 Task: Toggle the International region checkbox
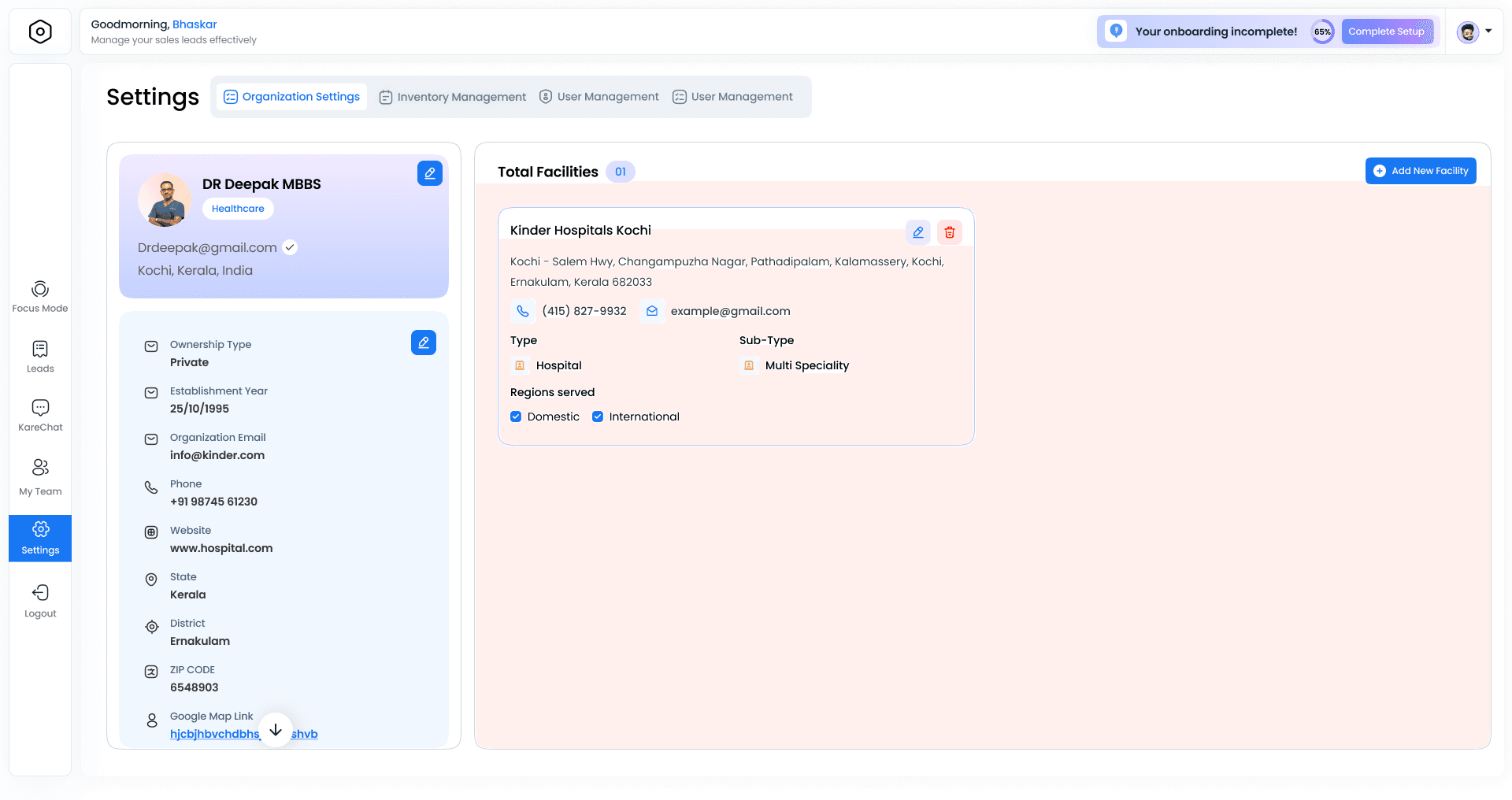pos(598,417)
